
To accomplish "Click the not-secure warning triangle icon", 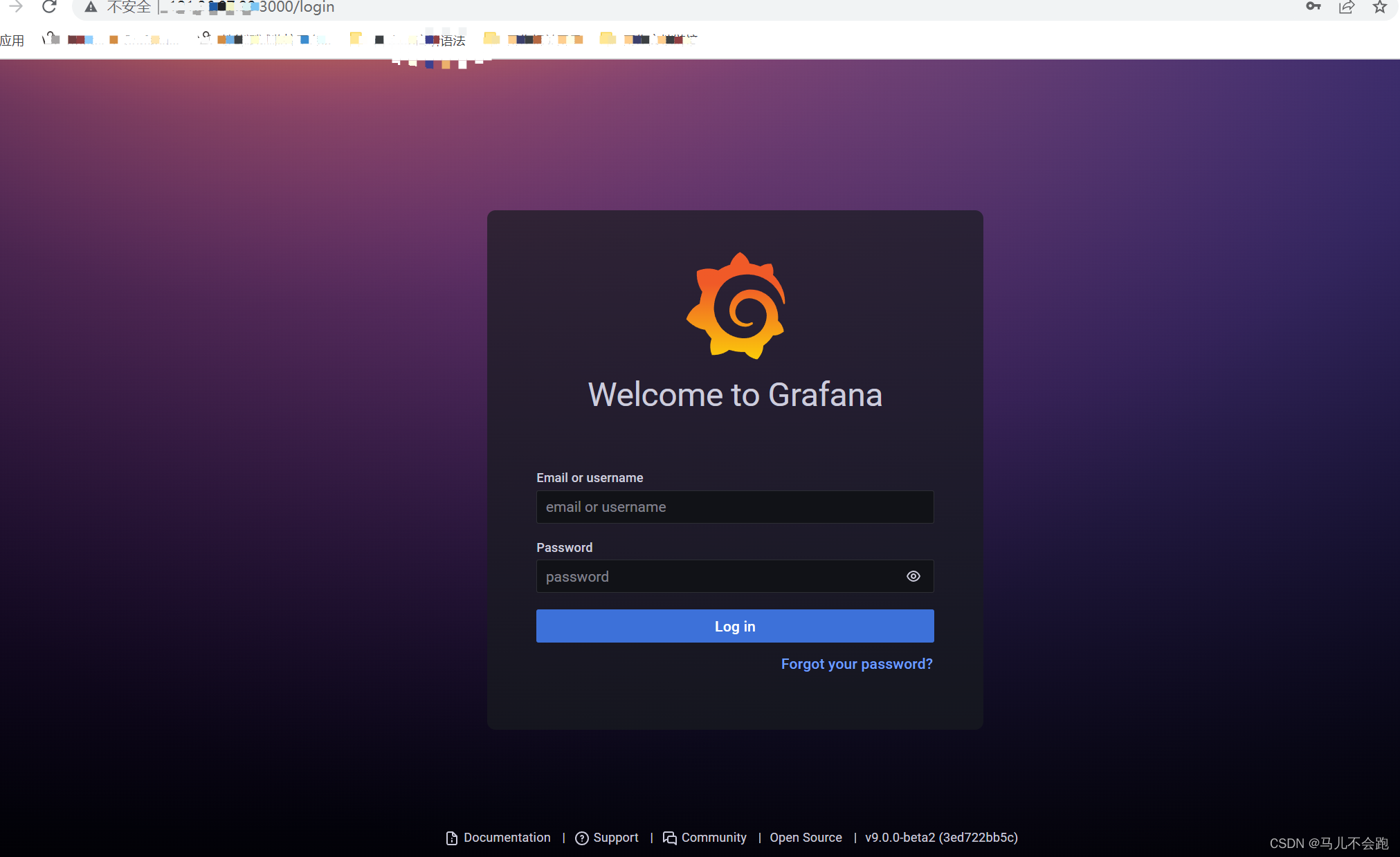I will (91, 8).
